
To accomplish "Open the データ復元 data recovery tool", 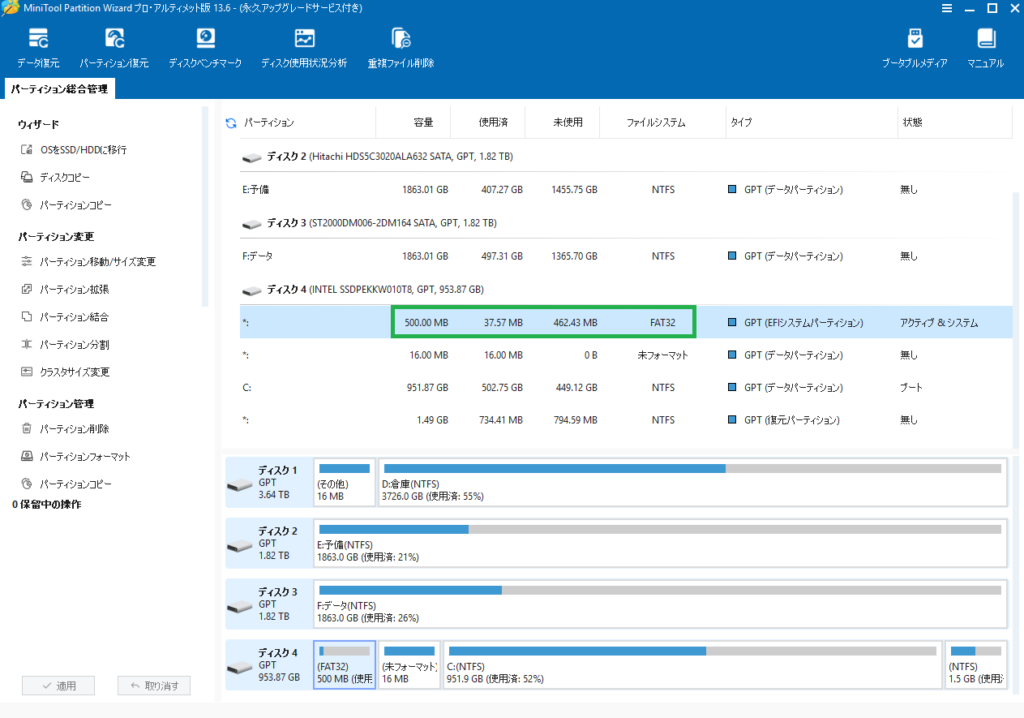I will click(38, 48).
